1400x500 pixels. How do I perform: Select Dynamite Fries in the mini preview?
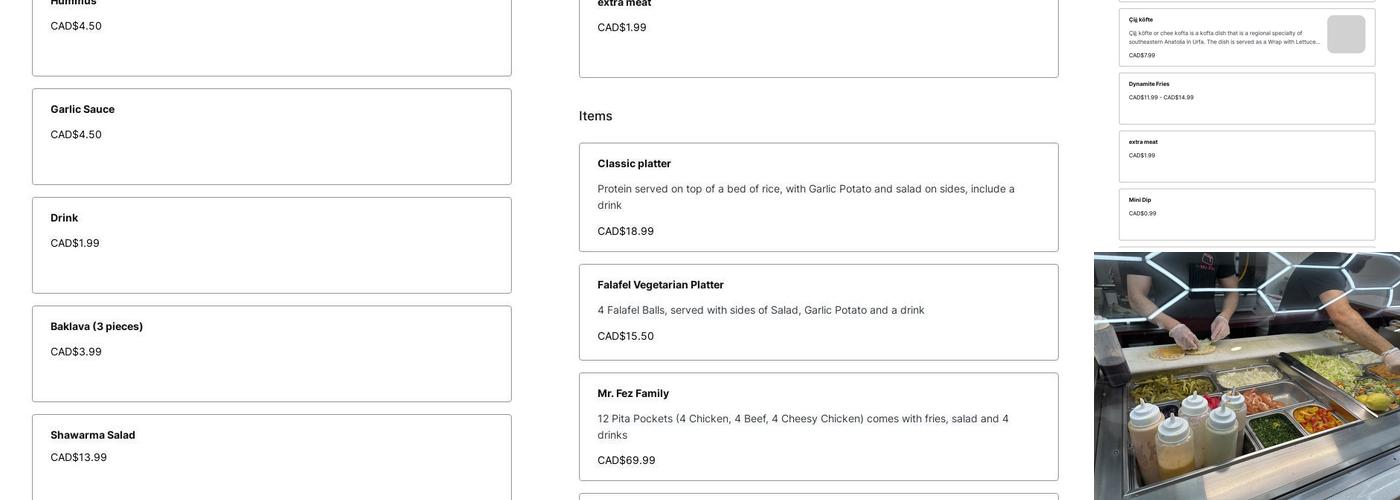[1246, 98]
